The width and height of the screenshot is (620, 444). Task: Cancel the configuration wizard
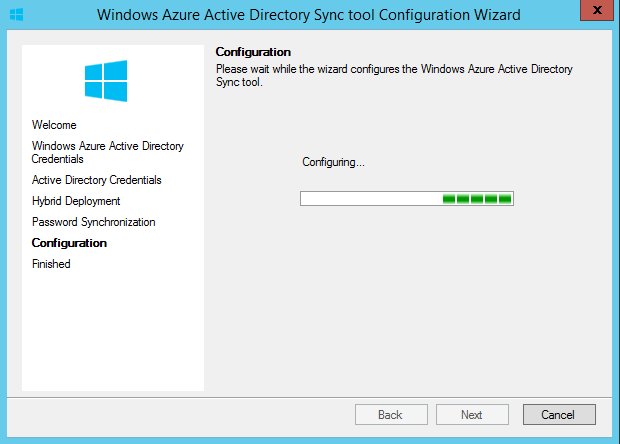coord(559,414)
